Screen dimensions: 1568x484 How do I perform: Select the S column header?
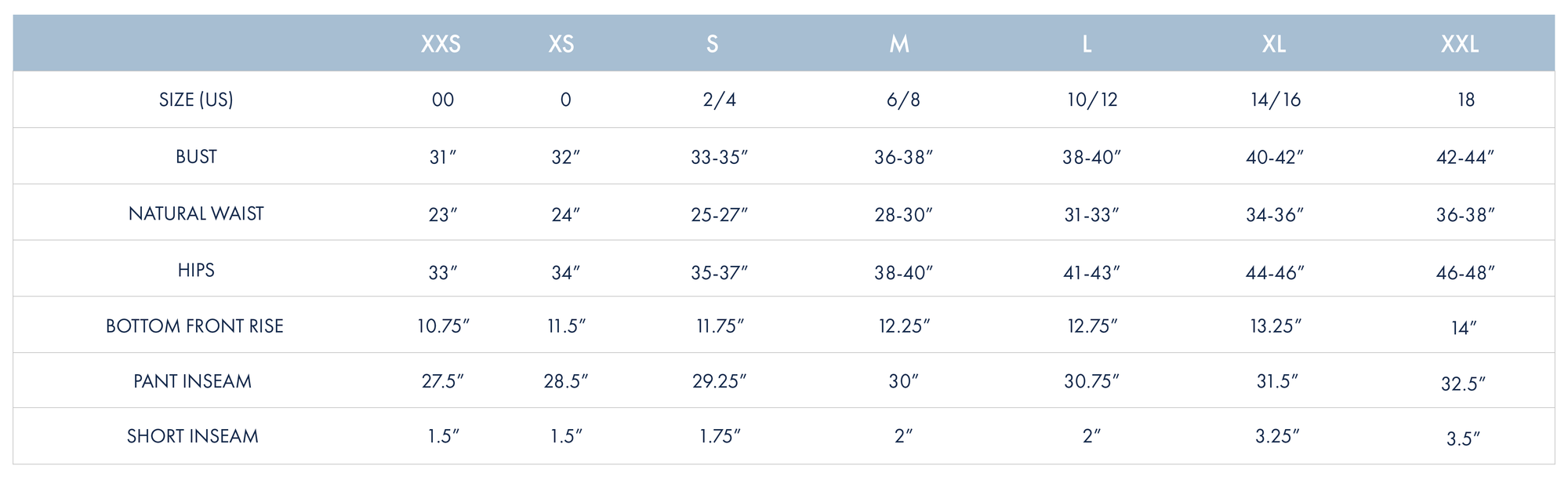pyautogui.click(x=712, y=44)
